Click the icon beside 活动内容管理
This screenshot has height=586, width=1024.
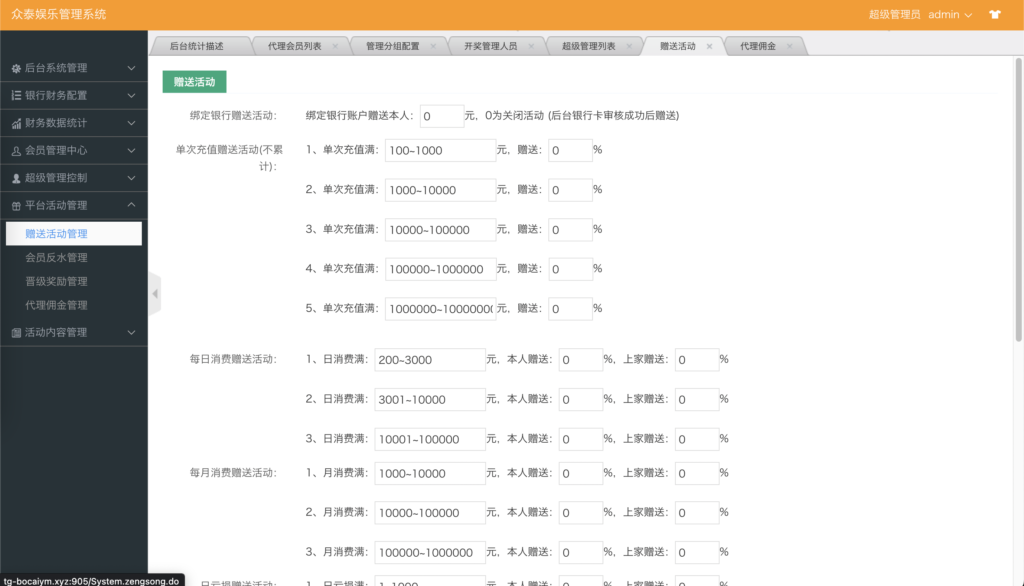click(x=16, y=333)
